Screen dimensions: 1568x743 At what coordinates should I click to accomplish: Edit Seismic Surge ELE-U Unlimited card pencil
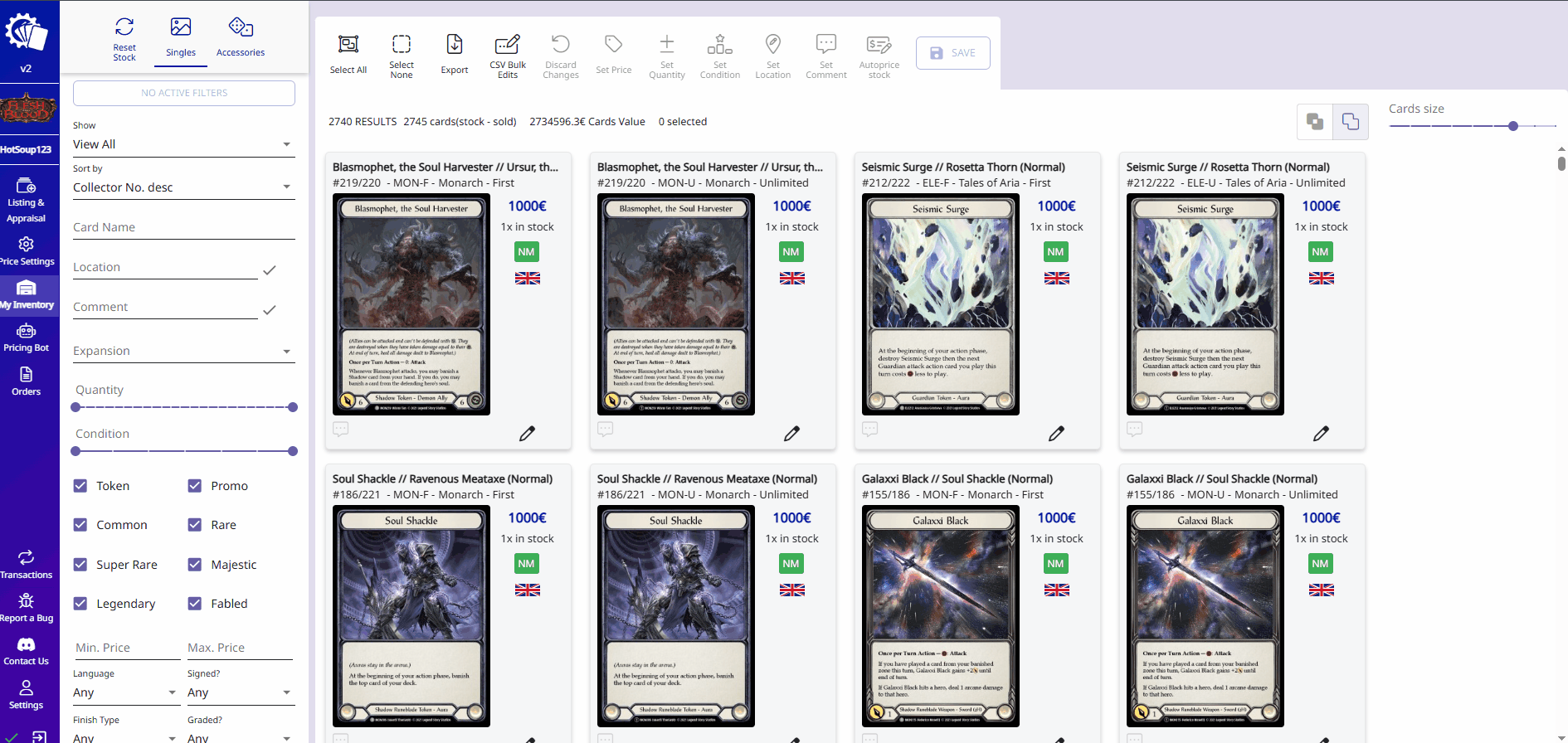pyautogui.click(x=1322, y=433)
